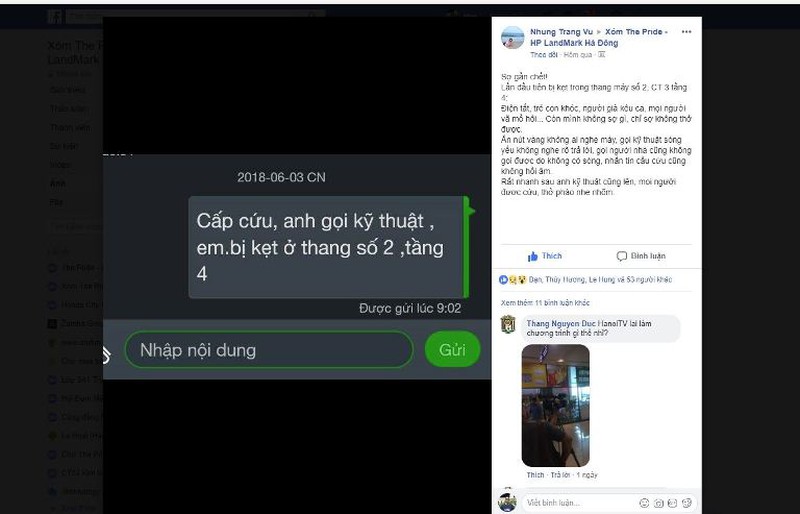This screenshot has height=514, width=800.
Task: Click Nhung Trang Vu's profile picture
Action: point(512,38)
